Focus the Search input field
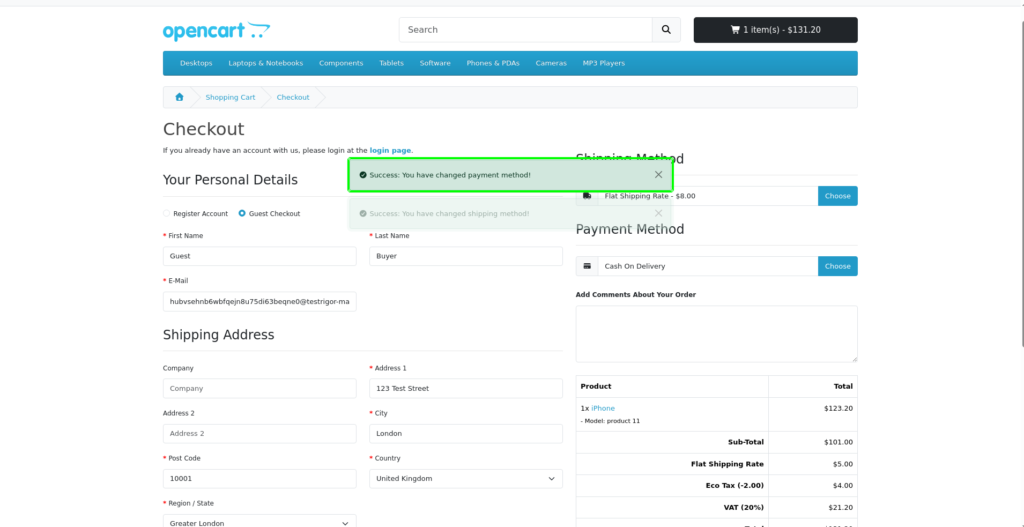Screen dimensions: 1024x527 point(526,30)
